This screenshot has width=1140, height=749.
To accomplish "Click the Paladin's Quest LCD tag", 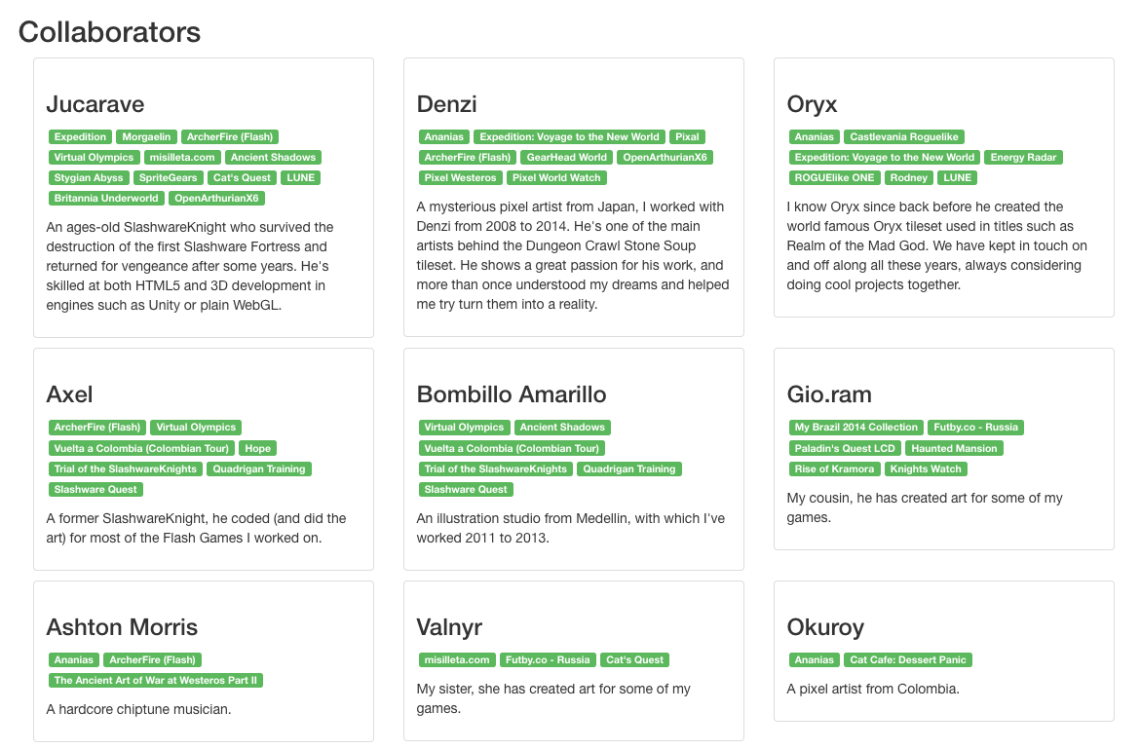I will tap(845, 448).
